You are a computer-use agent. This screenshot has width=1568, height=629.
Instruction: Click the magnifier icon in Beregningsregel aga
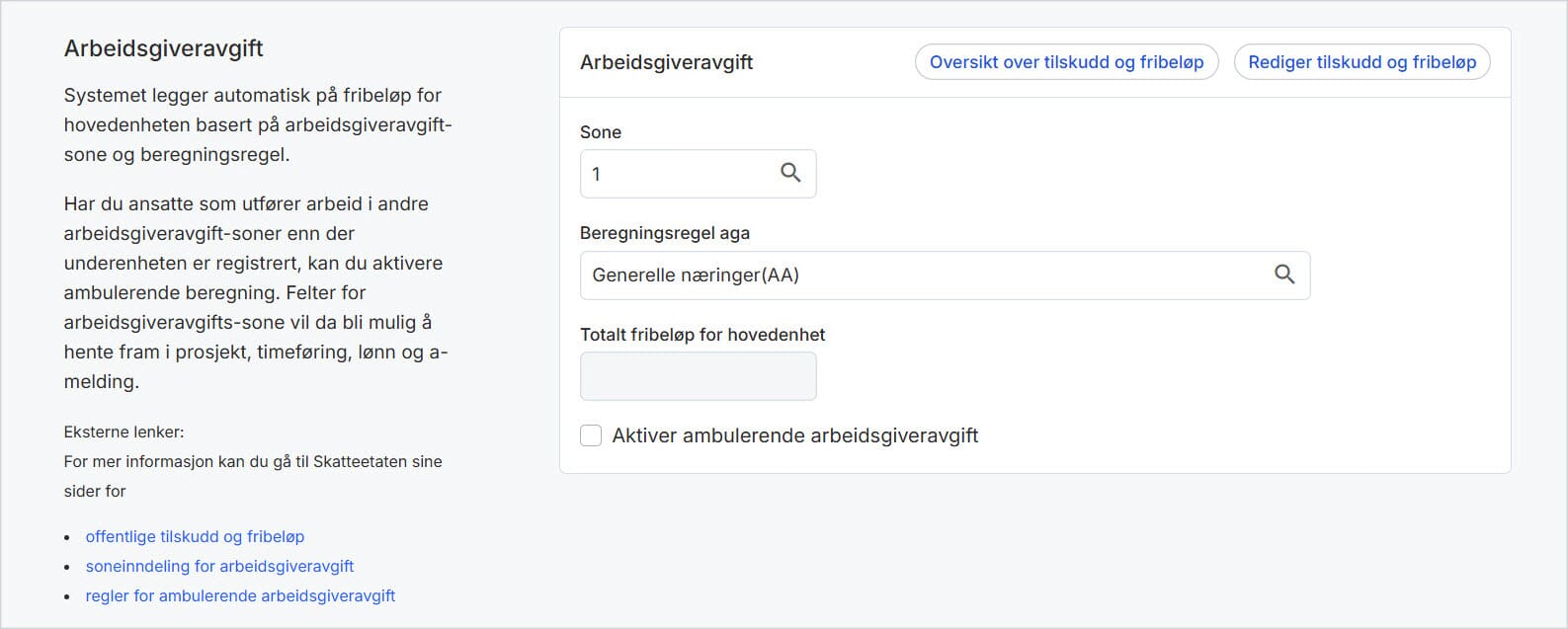[x=1283, y=275]
